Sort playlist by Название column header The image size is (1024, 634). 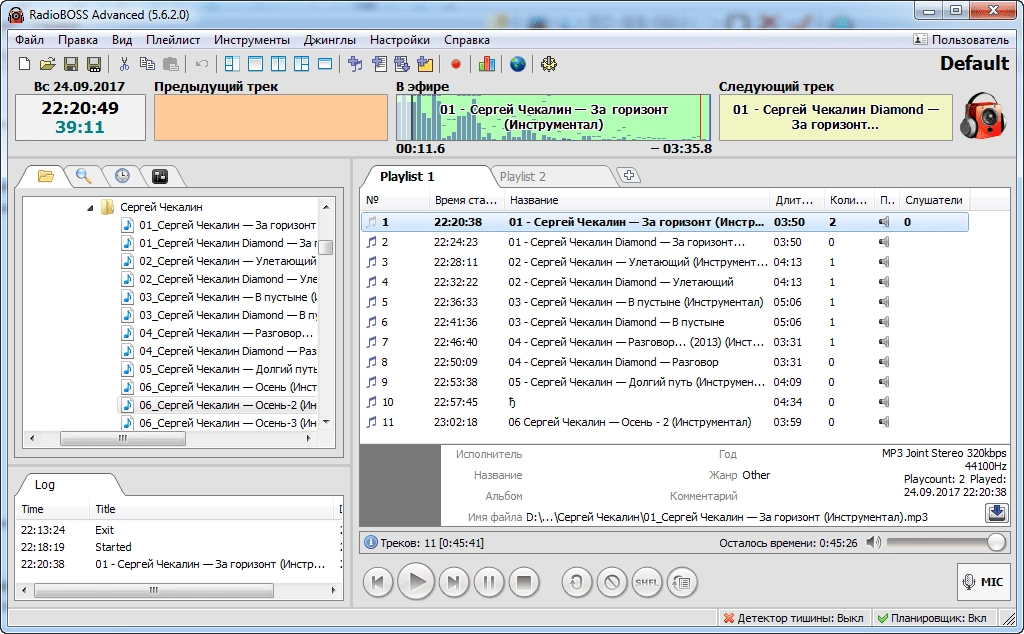coord(637,200)
